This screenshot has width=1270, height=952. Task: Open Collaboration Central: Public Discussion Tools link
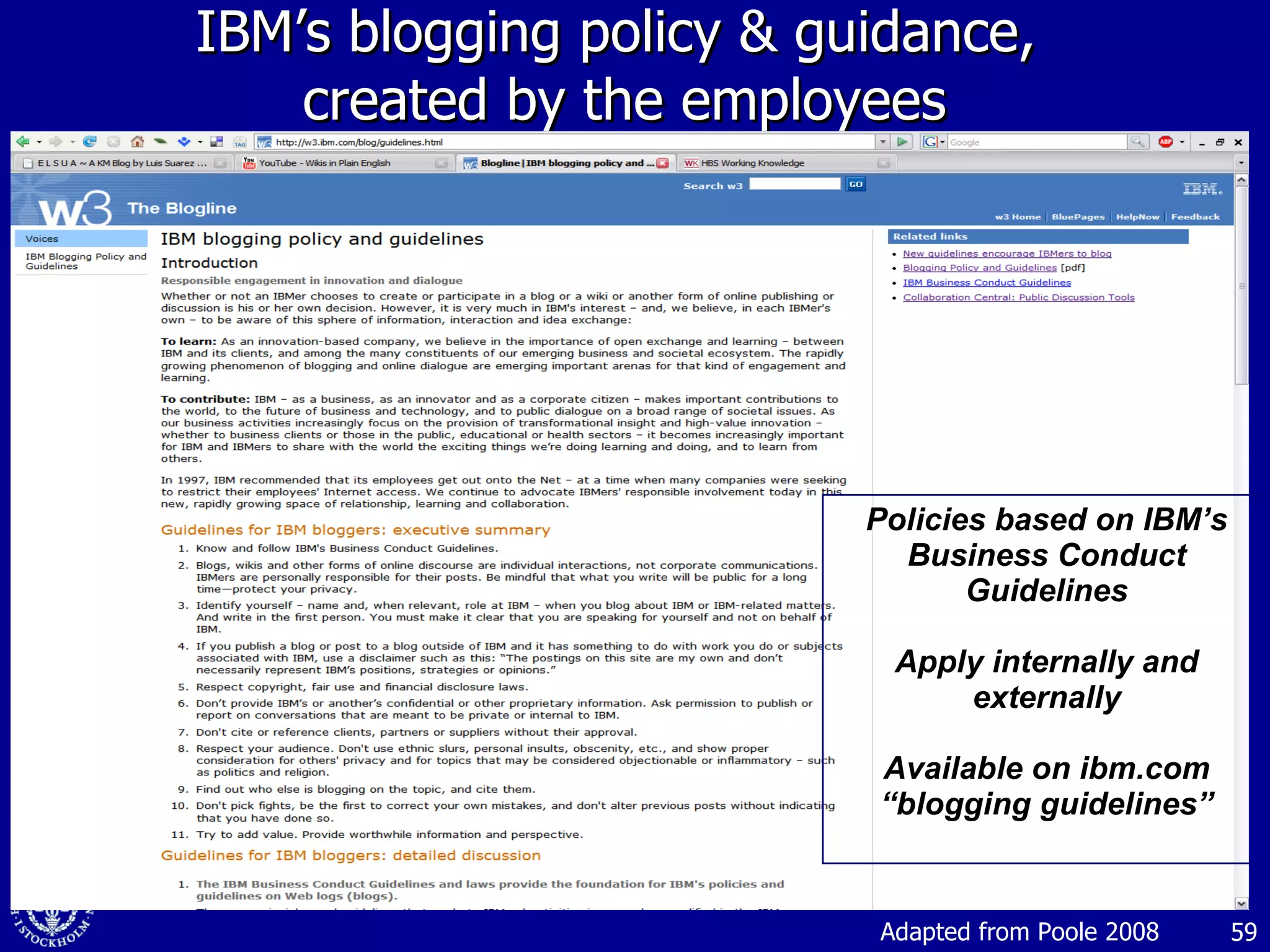[x=1018, y=297]
